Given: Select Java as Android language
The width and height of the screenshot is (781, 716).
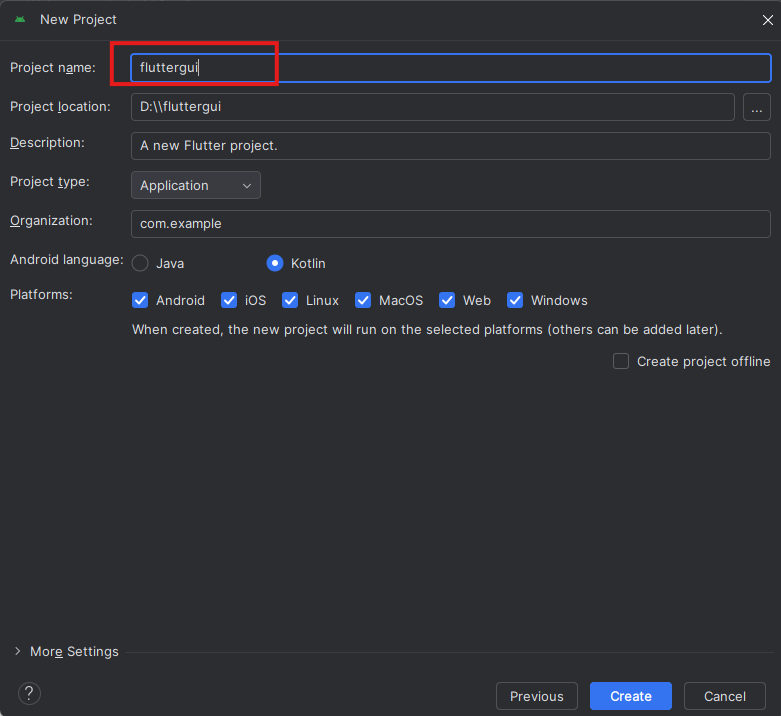Looking at the screenshot, I should tap(140, 263).
